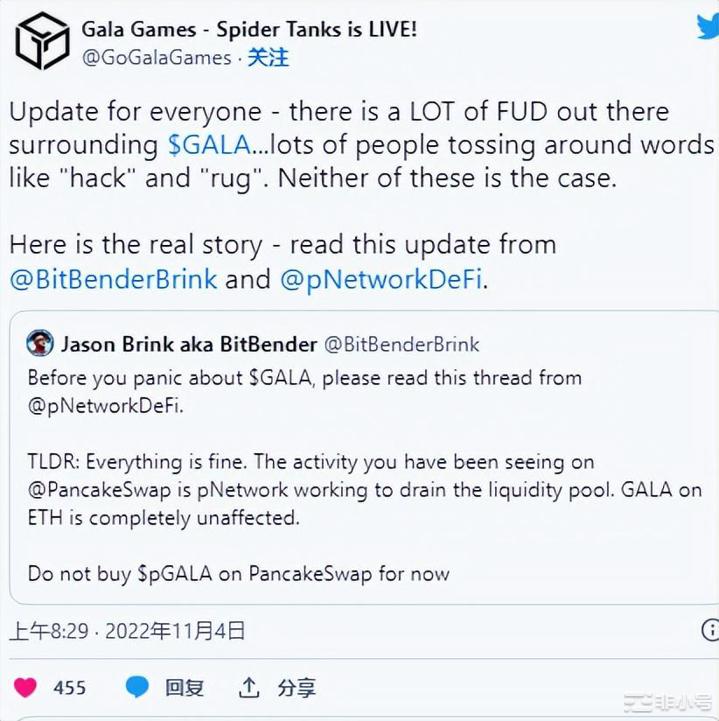This screenshot has height=721, width=719.
Task: Open Jason Brink's small profile avatar
Action: (x=40, y=344)
